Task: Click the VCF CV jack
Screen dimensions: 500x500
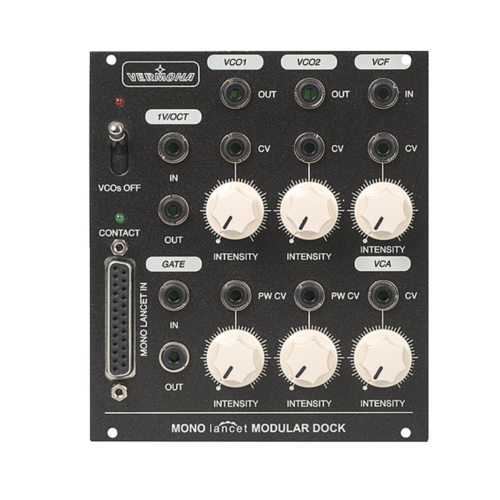Action: tap(383, 148)
